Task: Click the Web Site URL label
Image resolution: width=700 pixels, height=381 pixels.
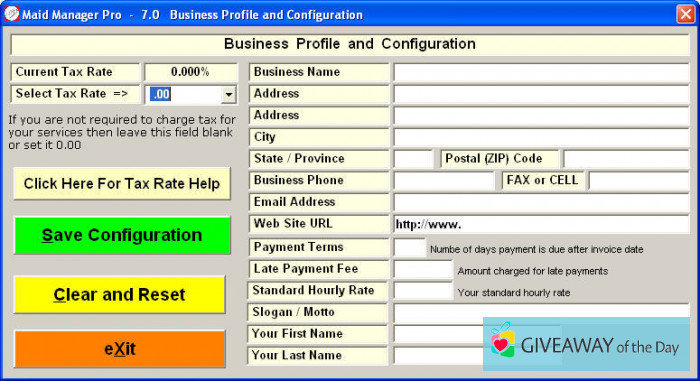Action: (319, 224)
